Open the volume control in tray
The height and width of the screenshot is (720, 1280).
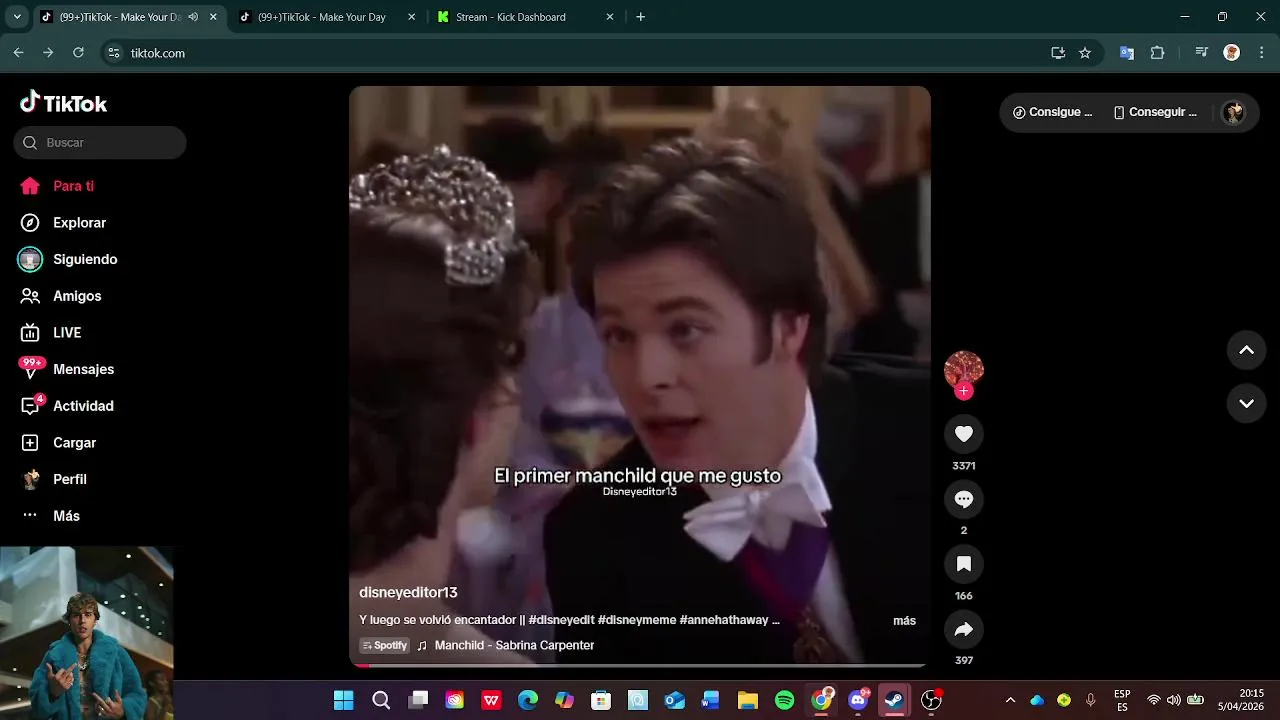coord(1173,701)
